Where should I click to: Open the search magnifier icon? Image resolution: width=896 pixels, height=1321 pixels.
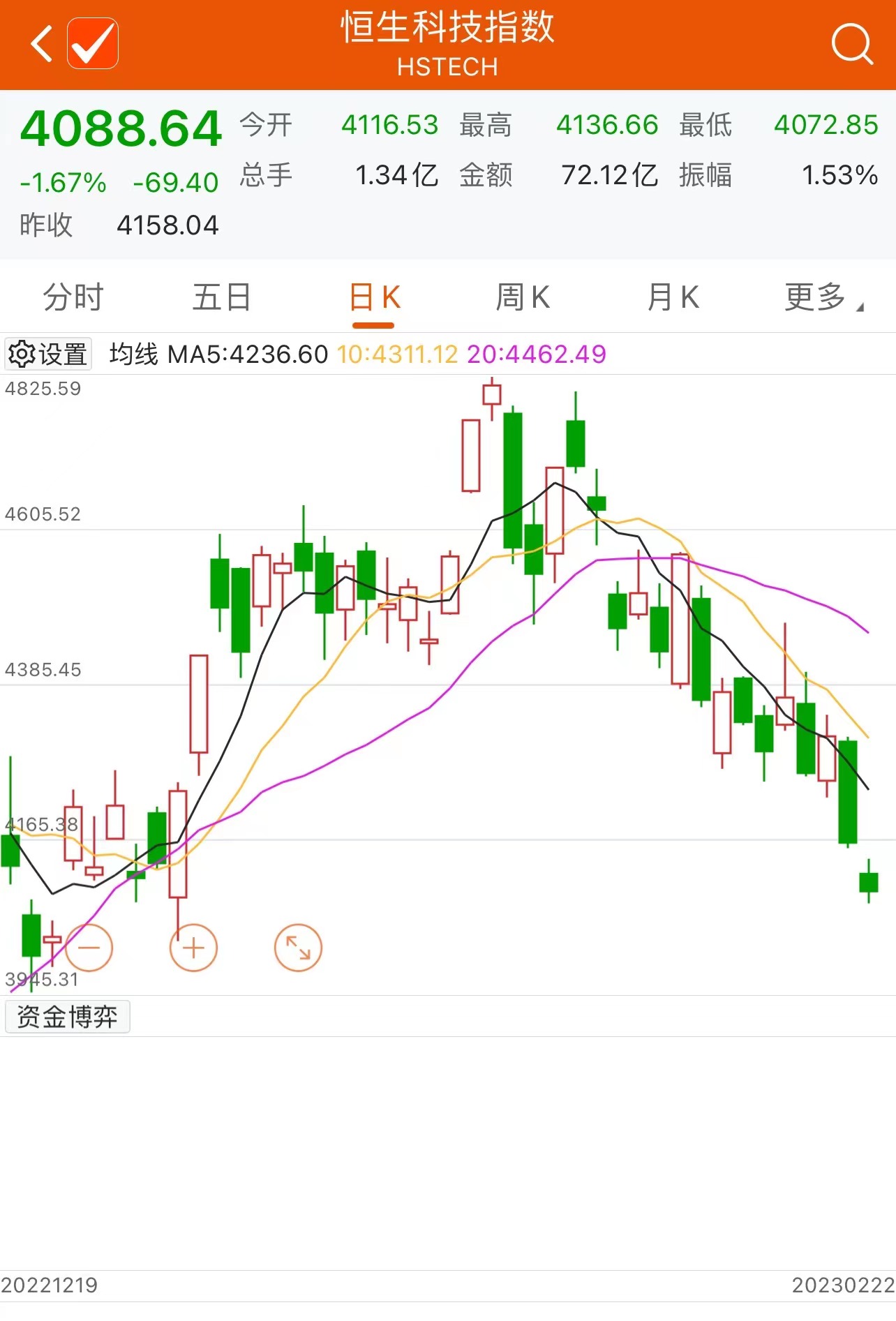(x=851, y=44)
